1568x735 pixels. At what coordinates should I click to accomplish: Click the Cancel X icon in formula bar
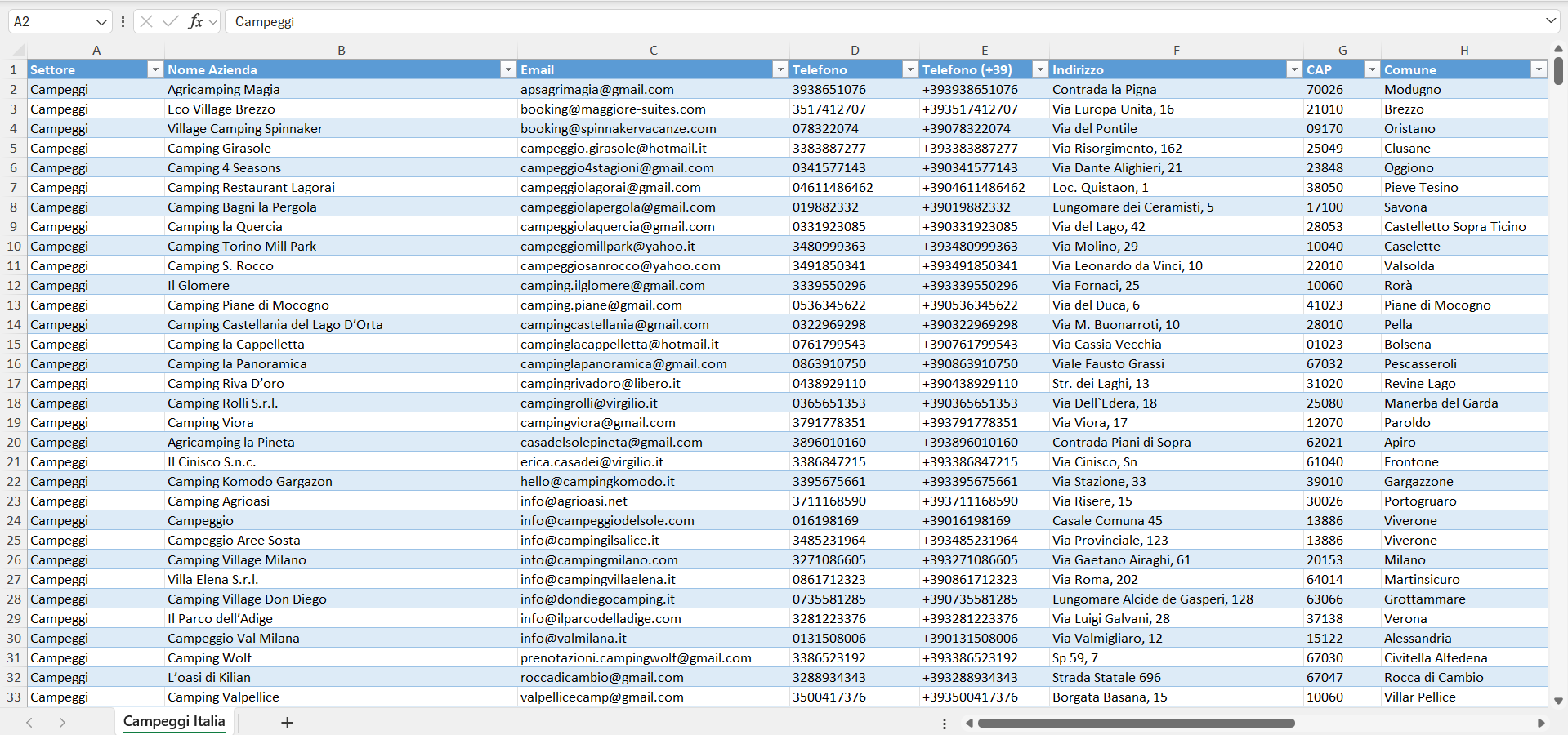point(146,21)
